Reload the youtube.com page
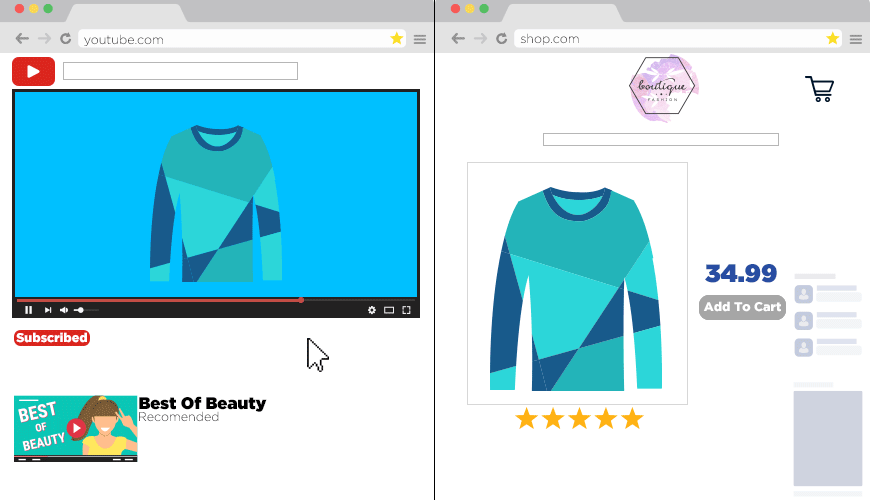 click(x=66, y=39)
